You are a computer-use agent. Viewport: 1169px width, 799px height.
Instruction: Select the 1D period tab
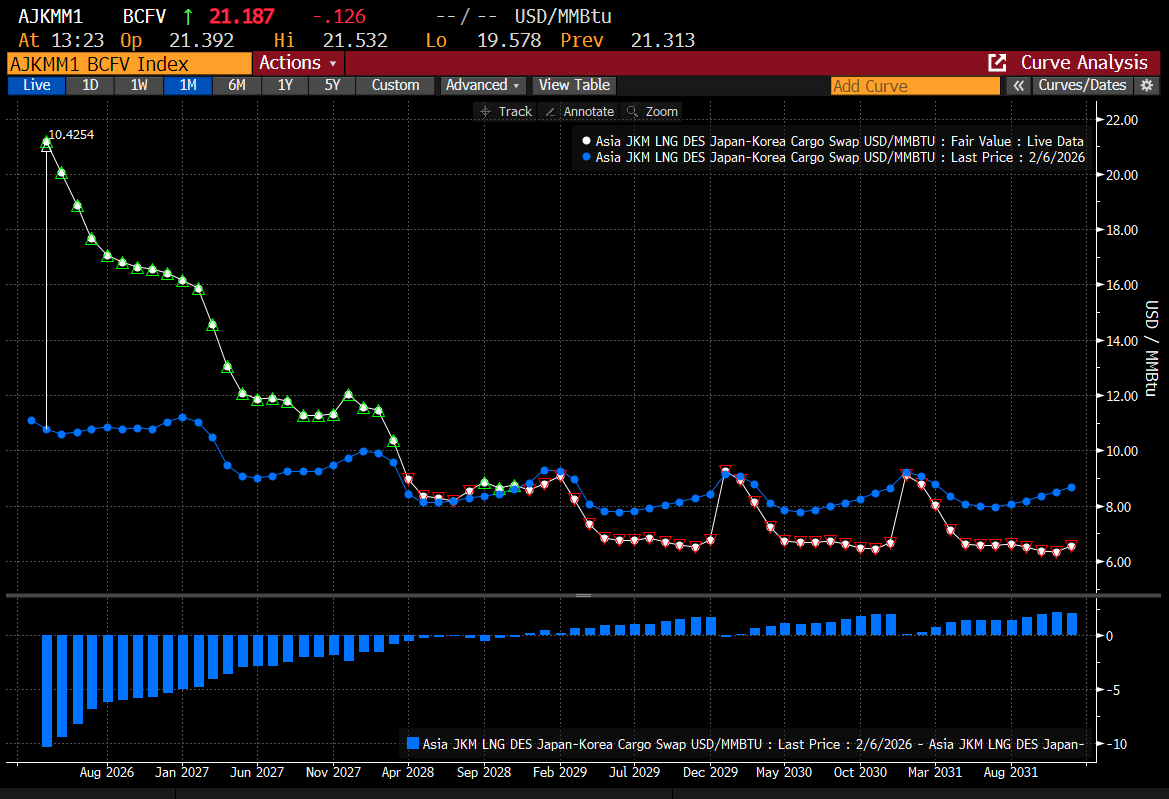tap(90, 85)
